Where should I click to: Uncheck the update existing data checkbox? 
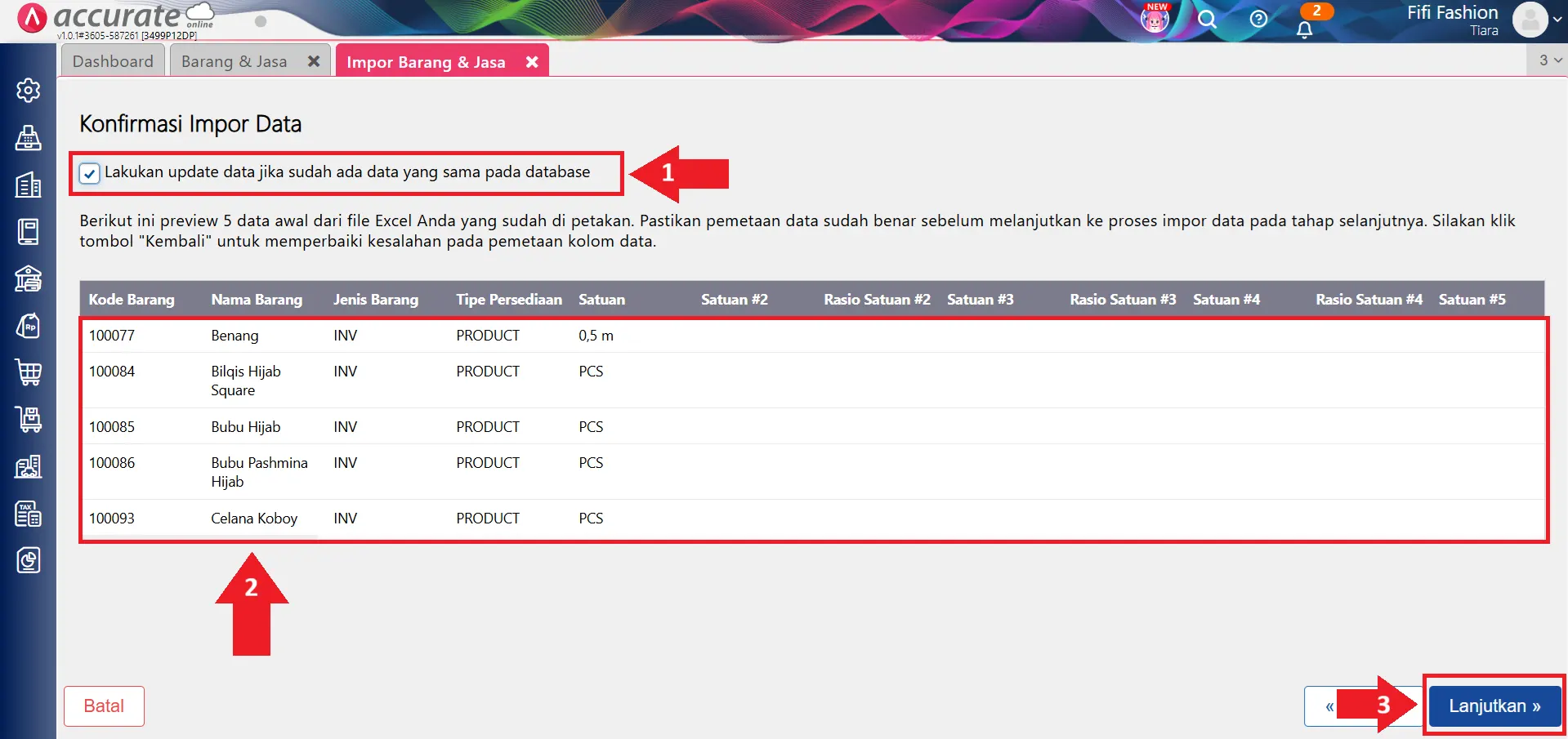point(90,173)
